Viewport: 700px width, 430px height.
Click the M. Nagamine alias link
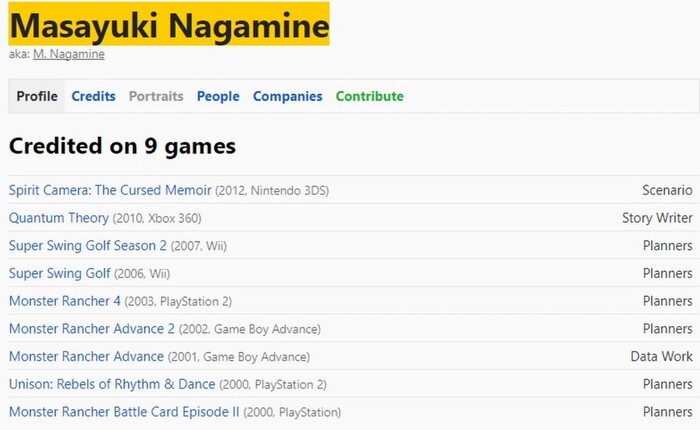pyautogui.click(x=69, y=54)
